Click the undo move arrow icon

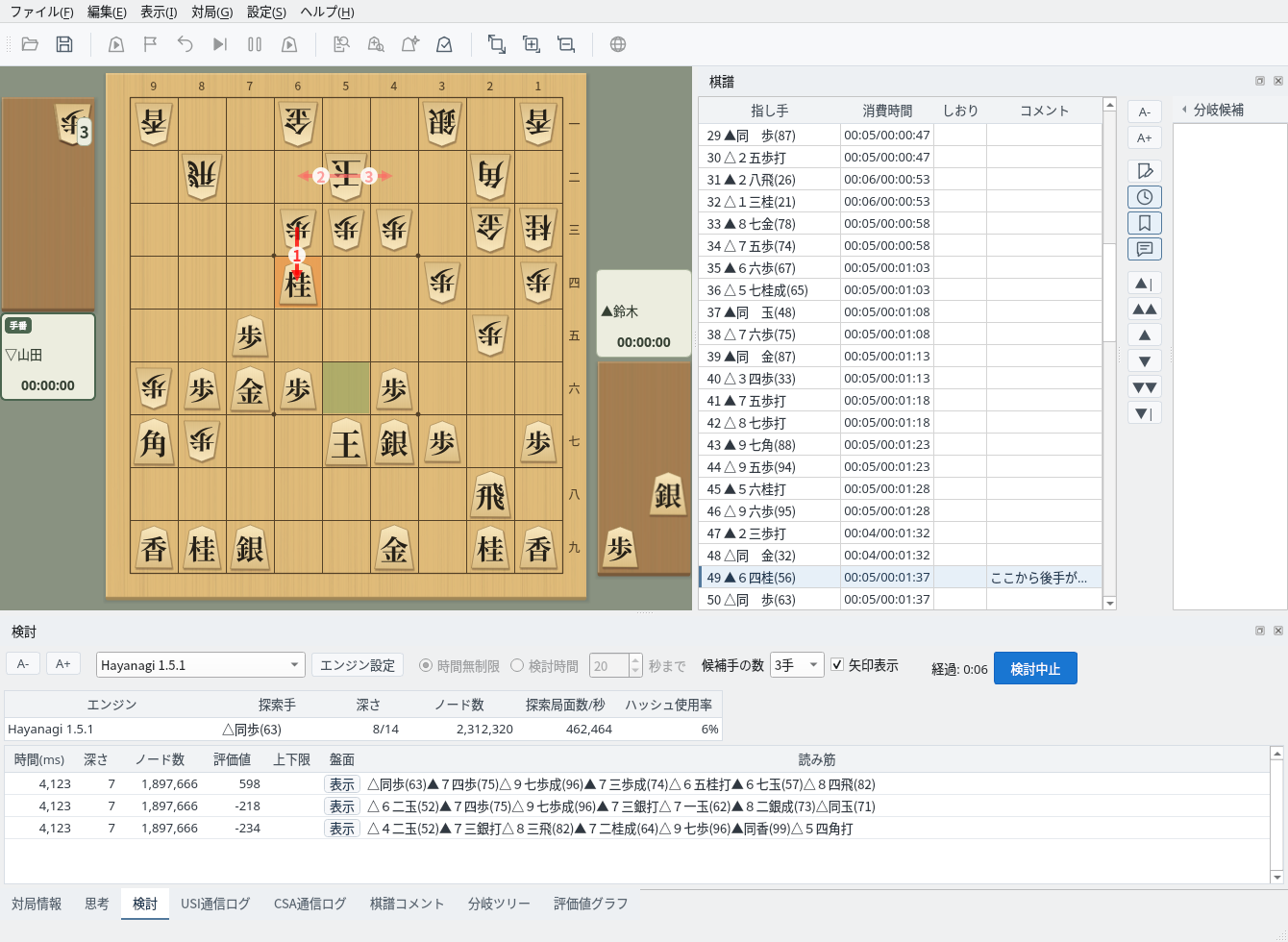186,44
